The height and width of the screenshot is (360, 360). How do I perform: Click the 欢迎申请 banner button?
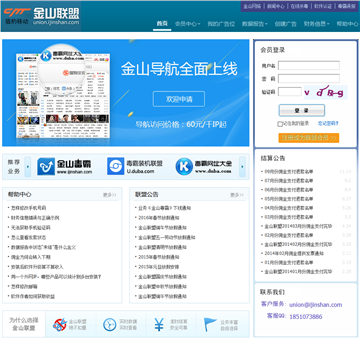(x=179, y=99)
